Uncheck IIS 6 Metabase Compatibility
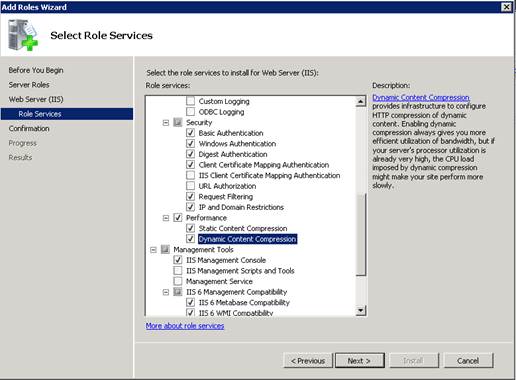The width and height of the screenshot is (516, 380). point(190,302)
